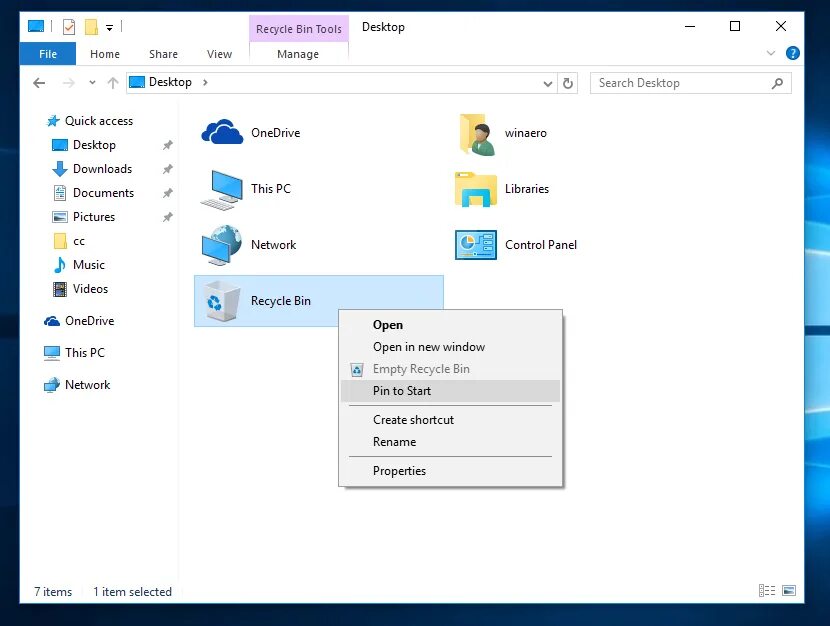Click the winaero label text
This screenshot has width=830, height=626.
[x=526, y=133]
